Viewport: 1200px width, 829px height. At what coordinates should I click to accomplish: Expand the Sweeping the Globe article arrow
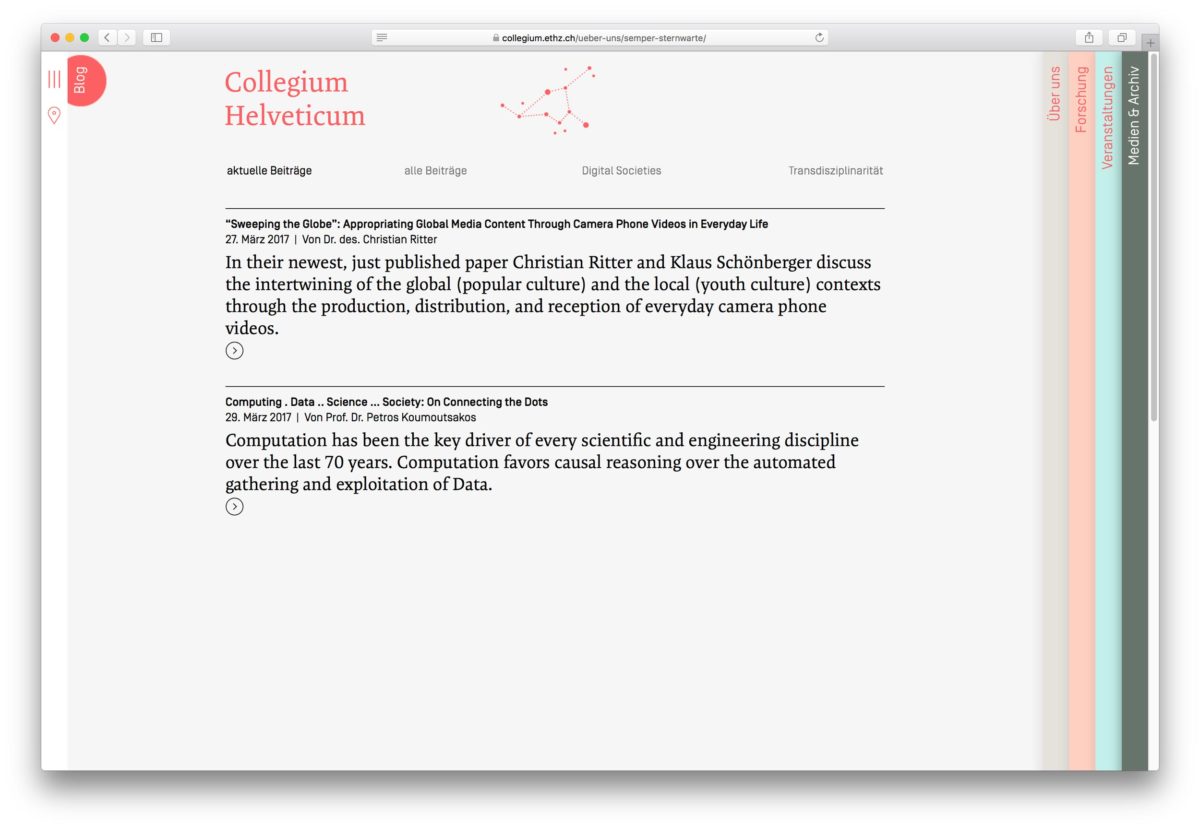pyautogui.click(x=234, y=350)
